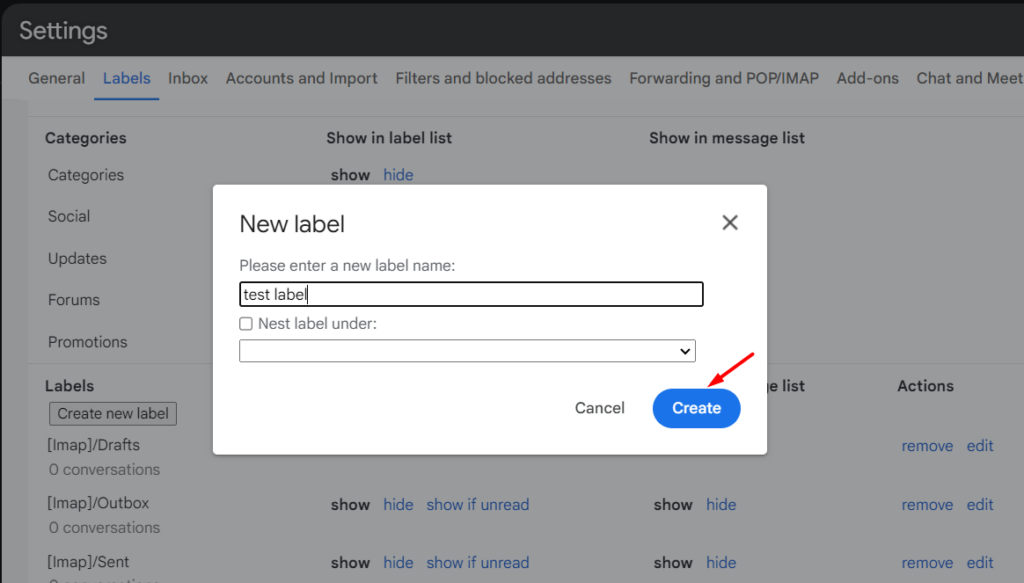
Task: Click the Social category row text
Action: pos(69,217)
